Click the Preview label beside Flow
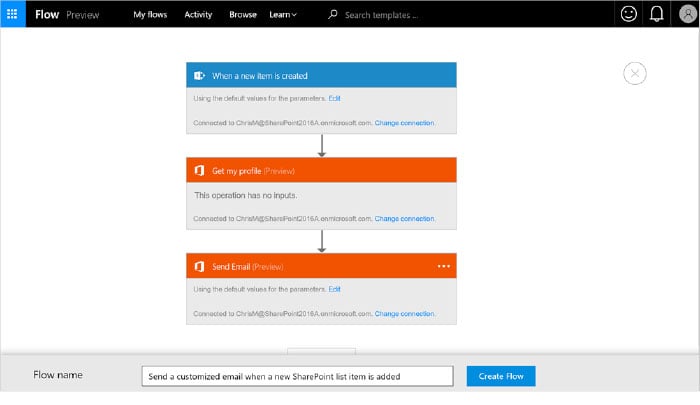This screenshot has height=405, width=700. [x=83, y=15]
